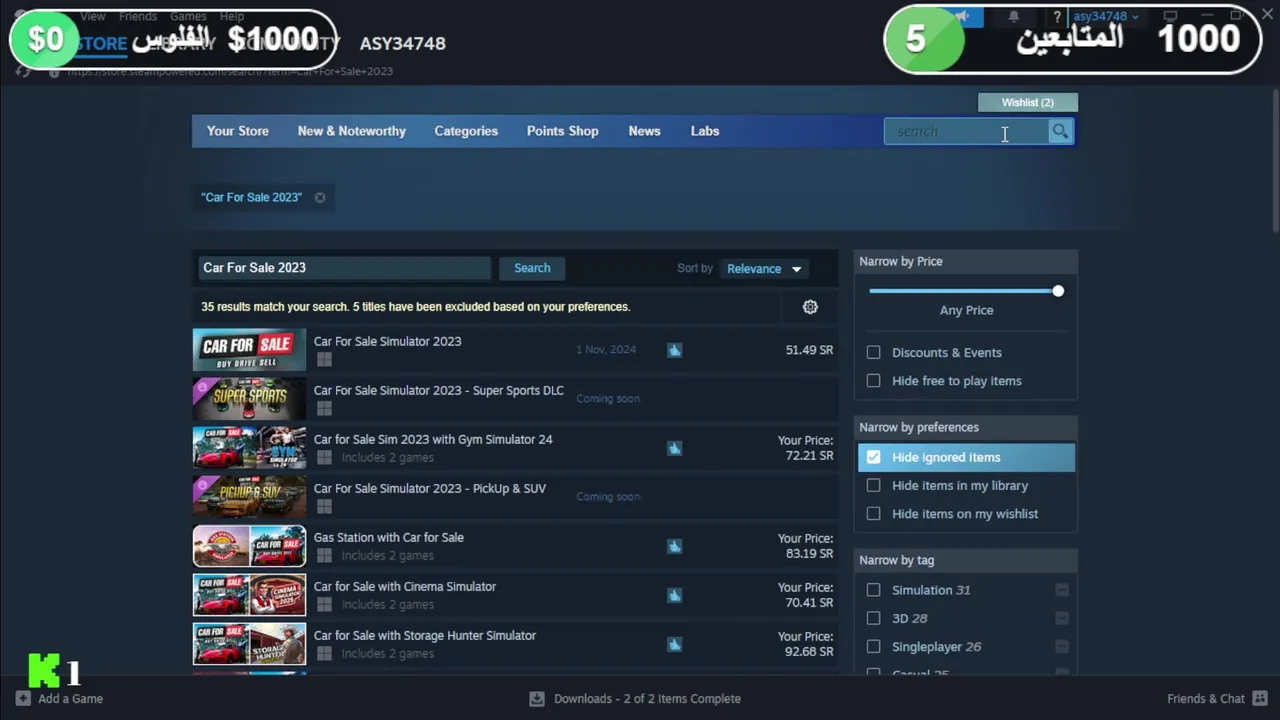Screen dimensions: 1280x720
Task: Open the Gas Station with Car for Sale thumbnail
Action: click(x=249, y=546)
